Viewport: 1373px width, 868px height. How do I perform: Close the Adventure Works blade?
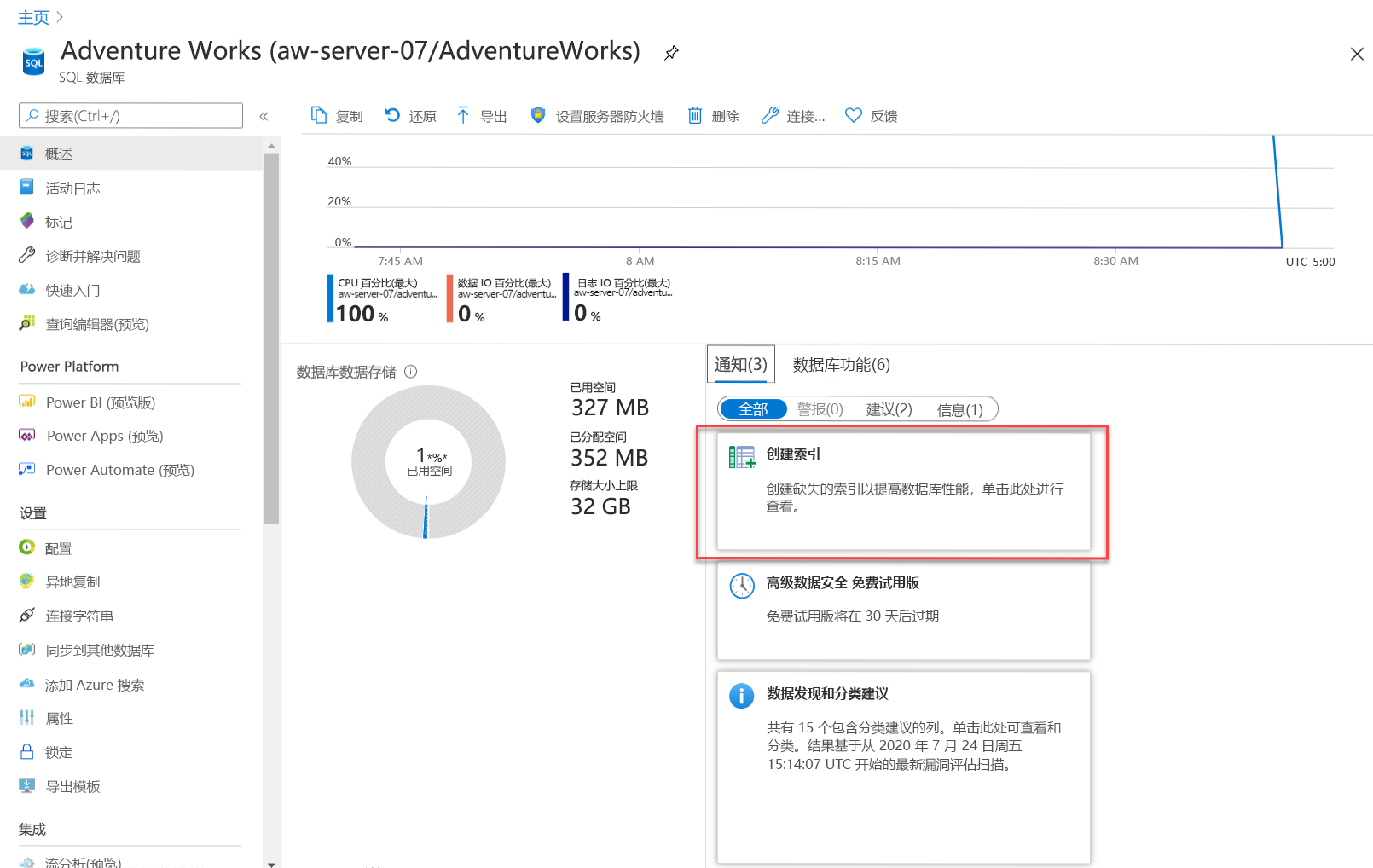click(1357, 54)
